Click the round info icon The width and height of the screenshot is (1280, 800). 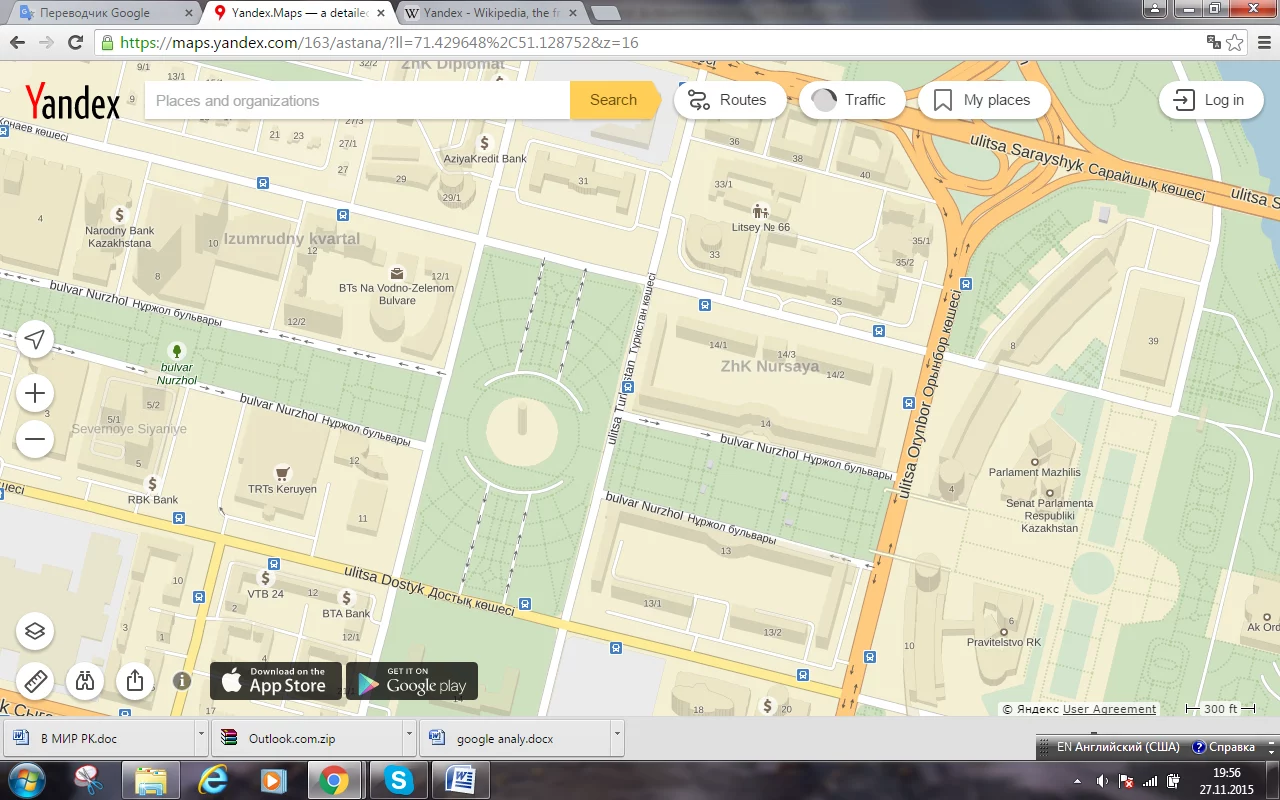coord(182,681)
